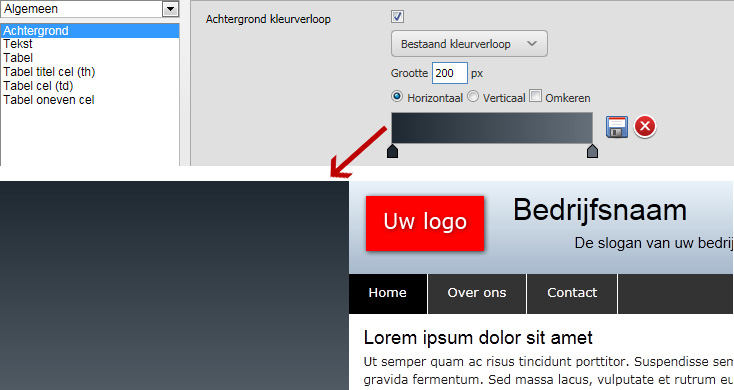The height and width of the screenshot is (390, 734).
Task: Open the Algemeen dropdown arrow
Action: [x=170, y=9]
